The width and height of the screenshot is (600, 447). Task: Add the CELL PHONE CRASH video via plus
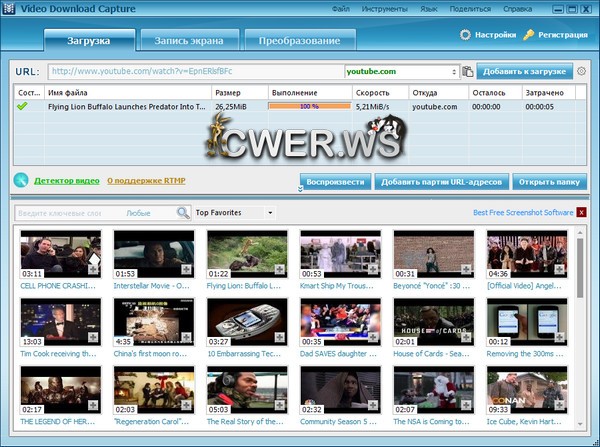click(93, 270)
